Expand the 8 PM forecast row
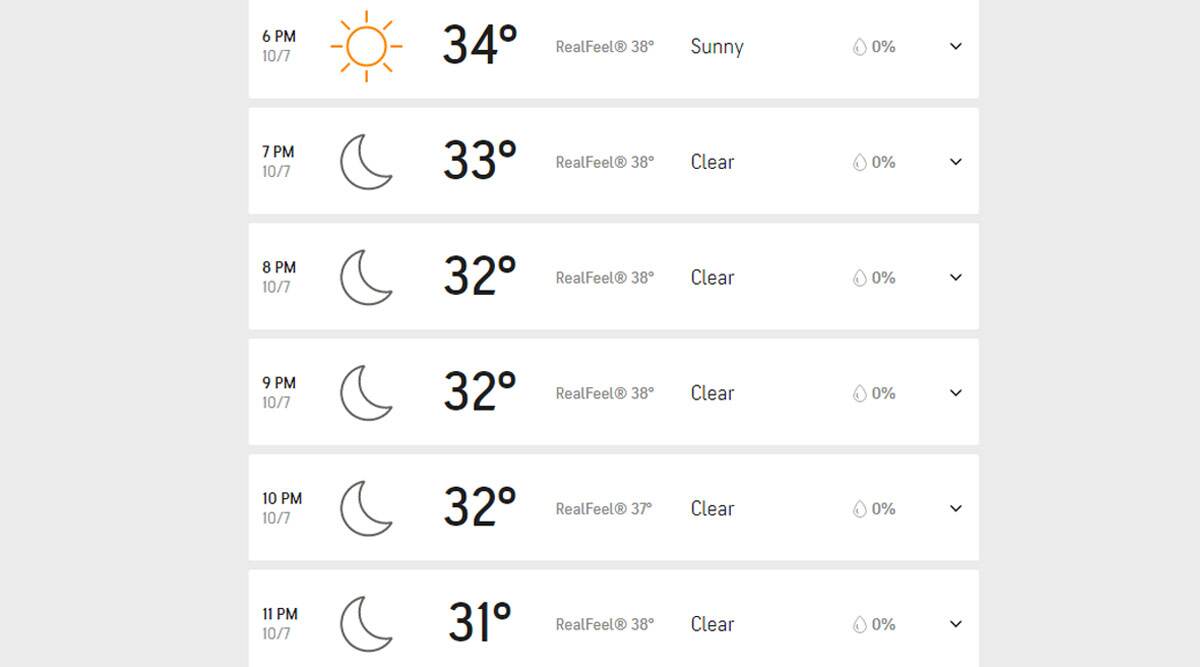The height and width of the screenshot is (667, 1200). tap(956, 277)
